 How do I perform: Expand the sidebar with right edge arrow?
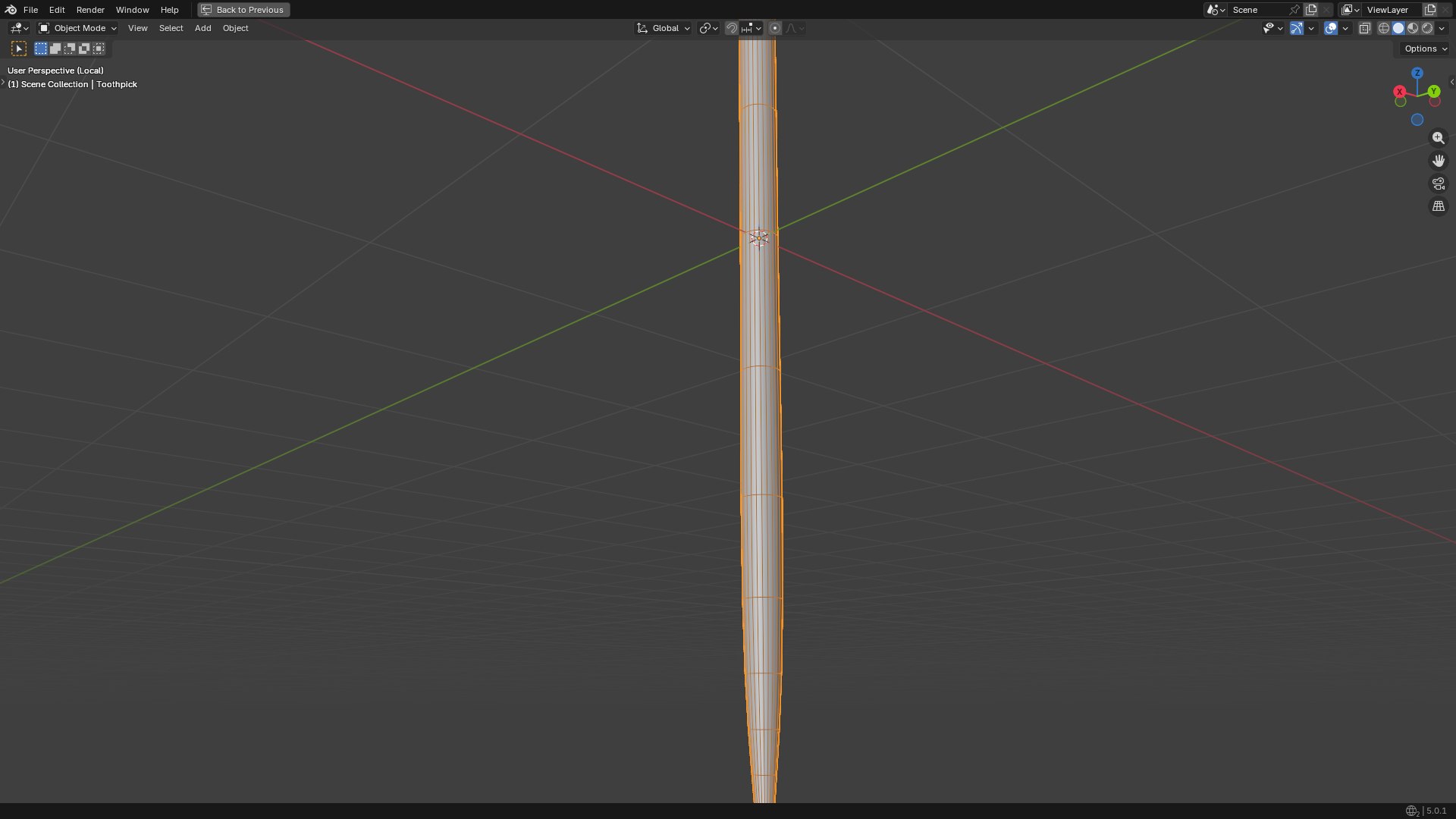1451,82
